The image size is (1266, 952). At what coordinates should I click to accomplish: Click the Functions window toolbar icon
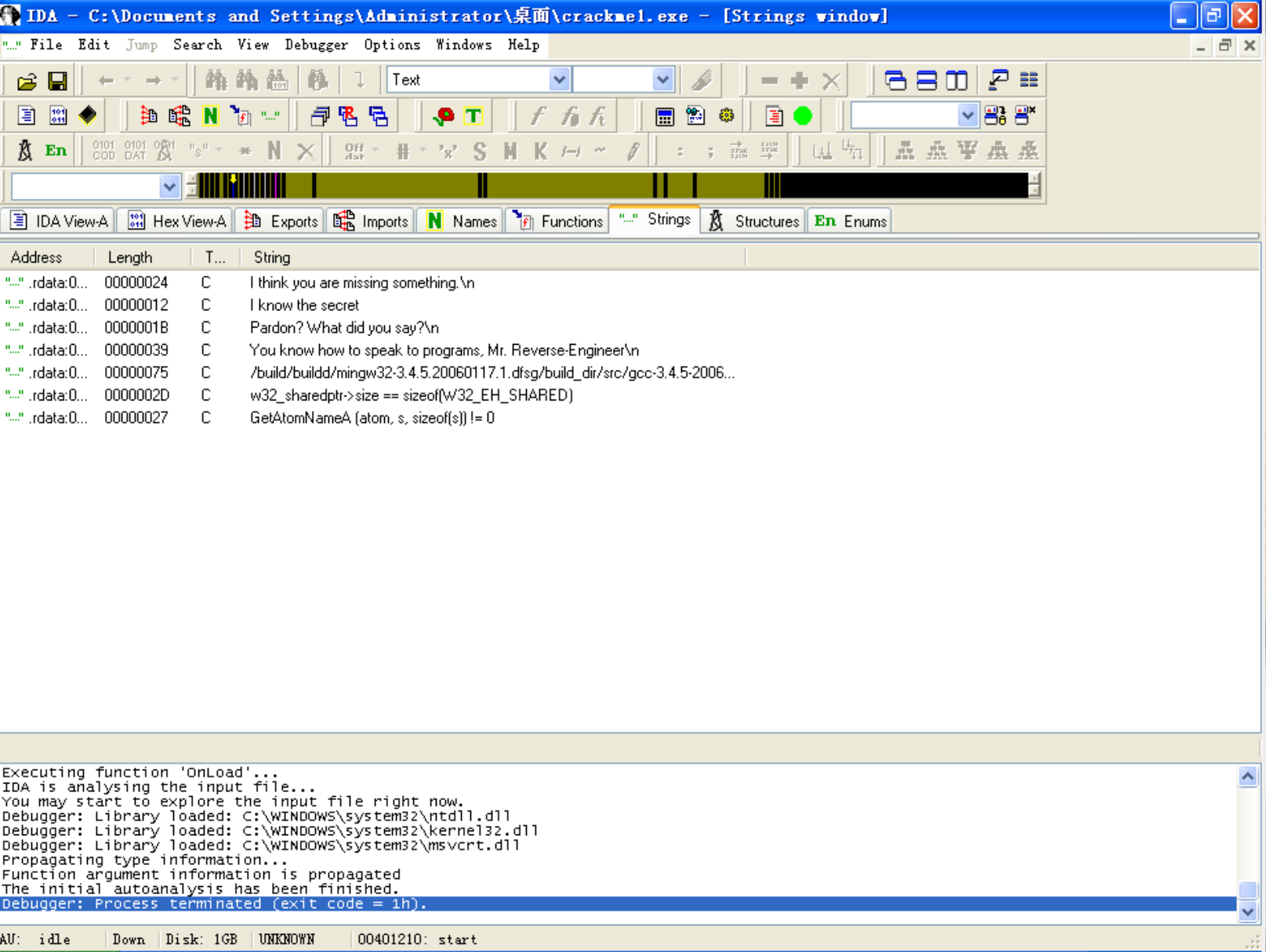pos(241,116)
